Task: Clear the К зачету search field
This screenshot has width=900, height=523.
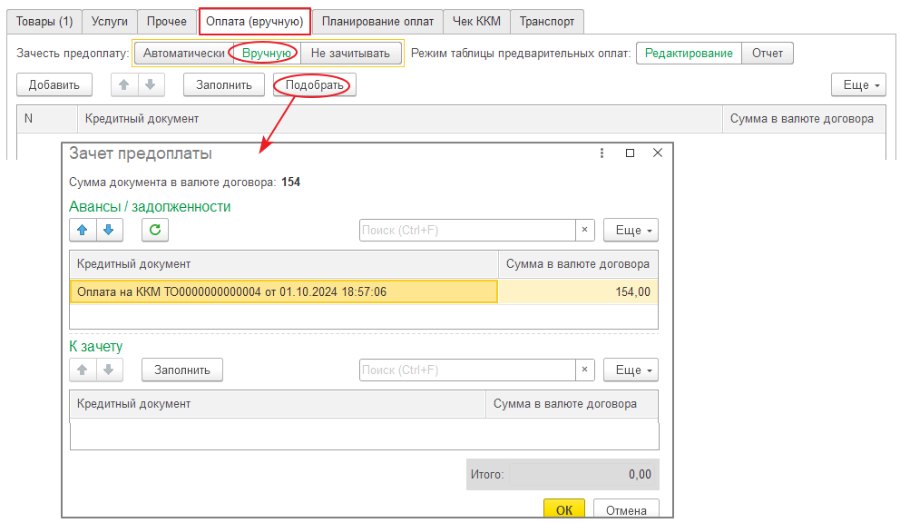Action: coord(585,370)
